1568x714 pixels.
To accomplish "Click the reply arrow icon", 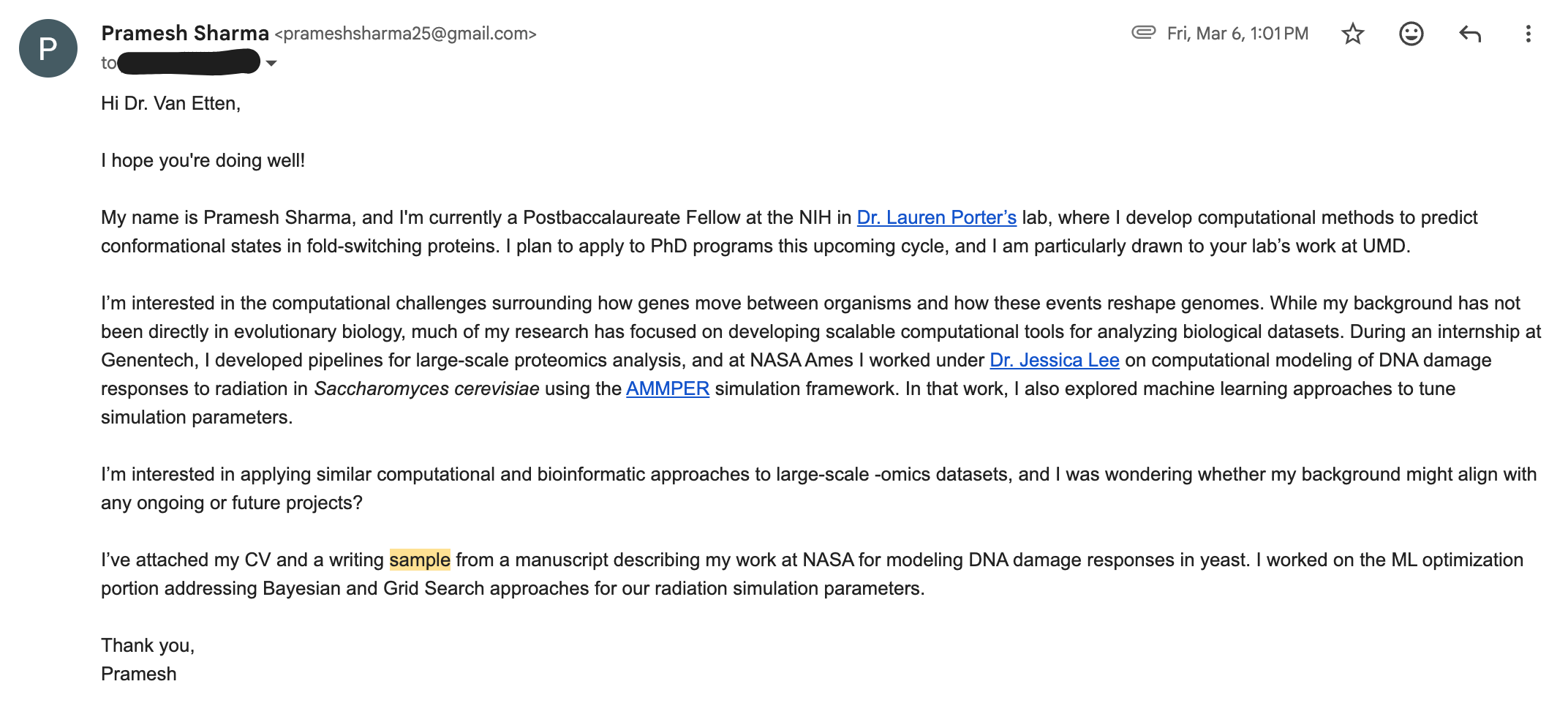I will (x=1469, y=34).
